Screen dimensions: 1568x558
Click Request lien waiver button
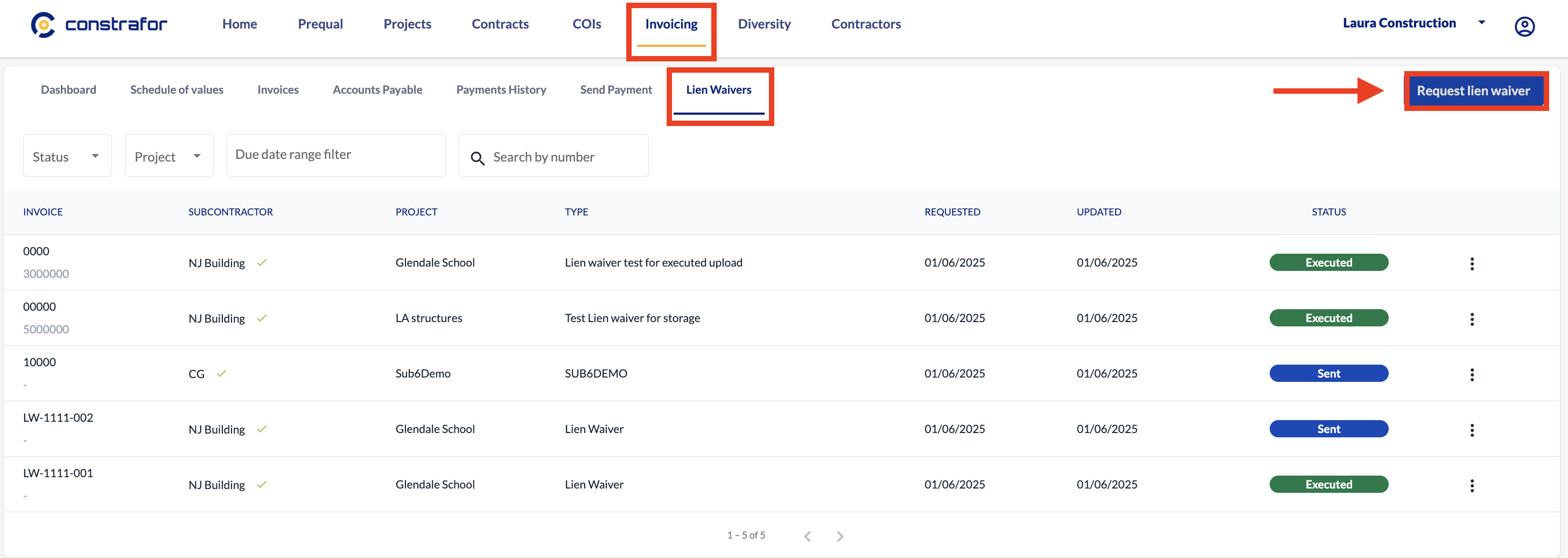[1473, 91]
